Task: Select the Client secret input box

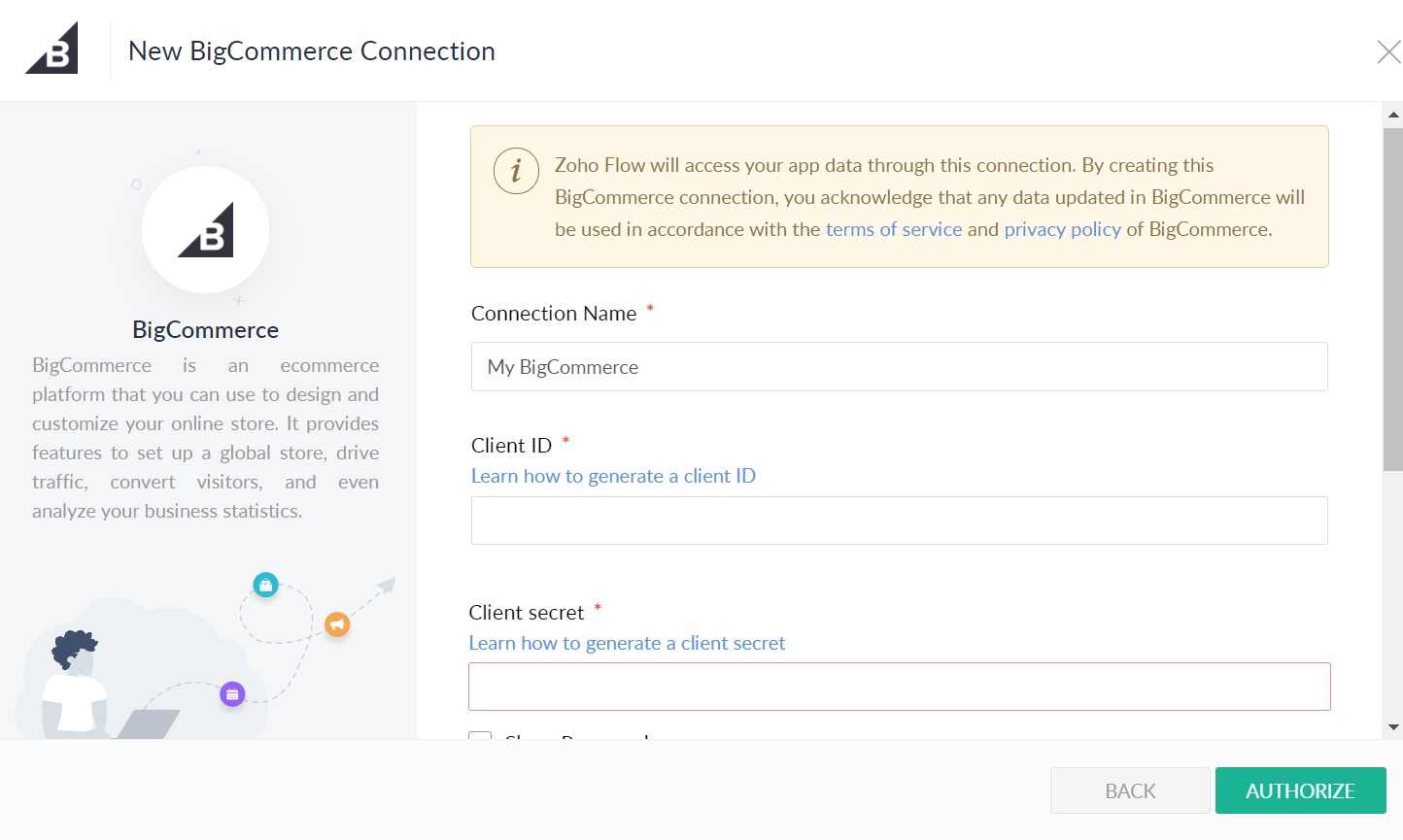Action: coord(899,687)
